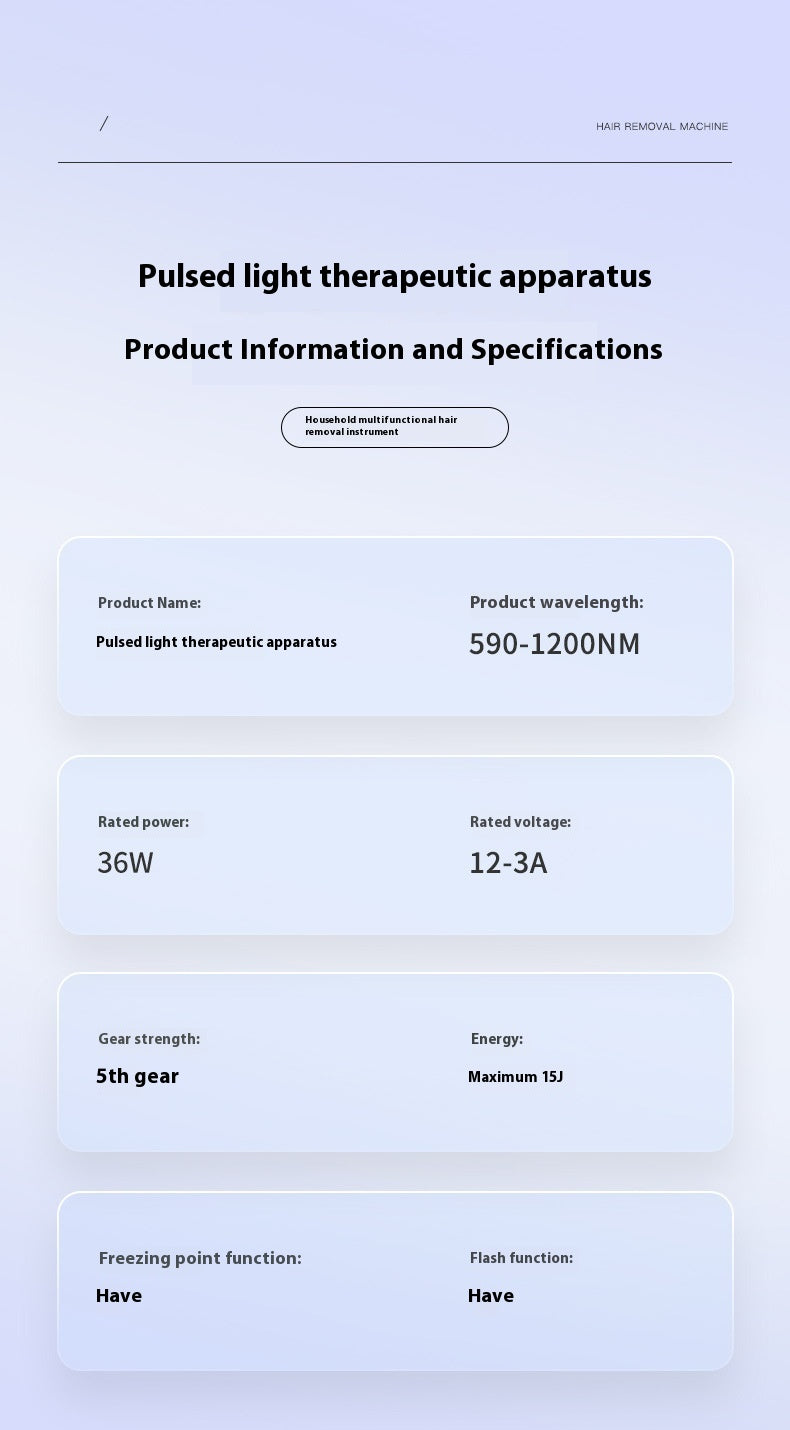Image resolution: width=790 pixels, height=1430 pixels.
Task: Select the 36W power value
Action: tap(125, 862)
